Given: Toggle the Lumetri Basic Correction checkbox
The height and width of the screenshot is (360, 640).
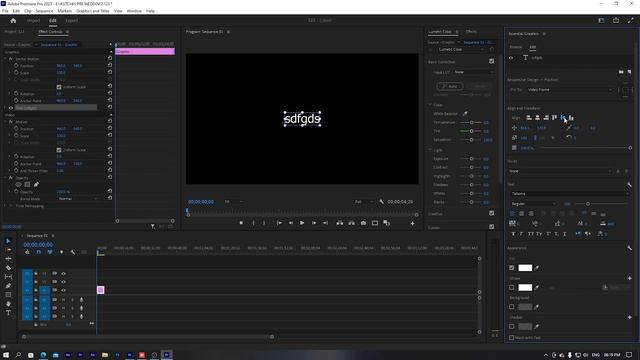Looking at the screenshot, I should pyautogui.click(x=491, y=61).
